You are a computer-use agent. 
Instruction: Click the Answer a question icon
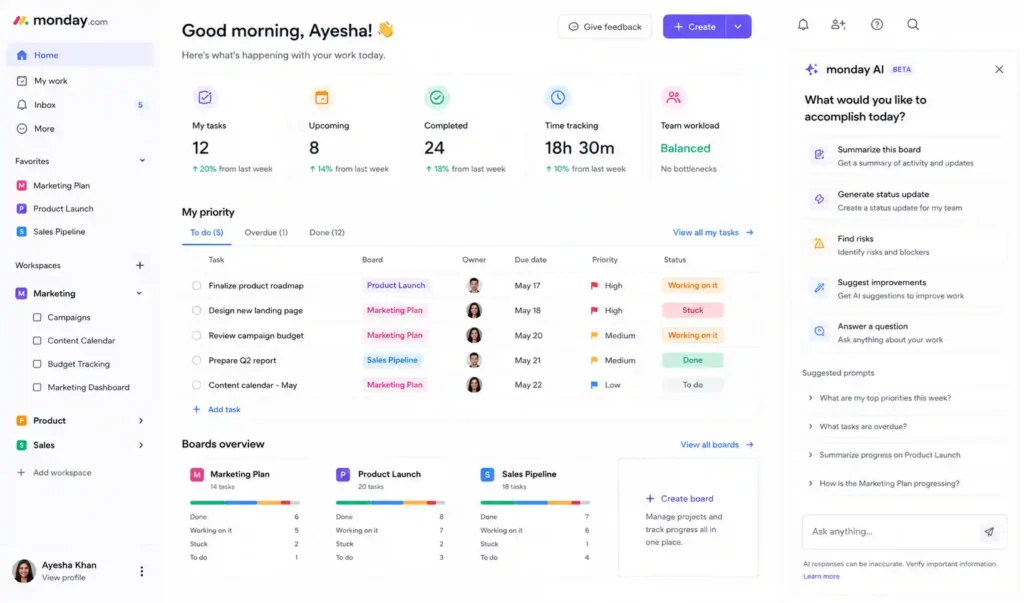pyautogui.click(x=819, y=331)
